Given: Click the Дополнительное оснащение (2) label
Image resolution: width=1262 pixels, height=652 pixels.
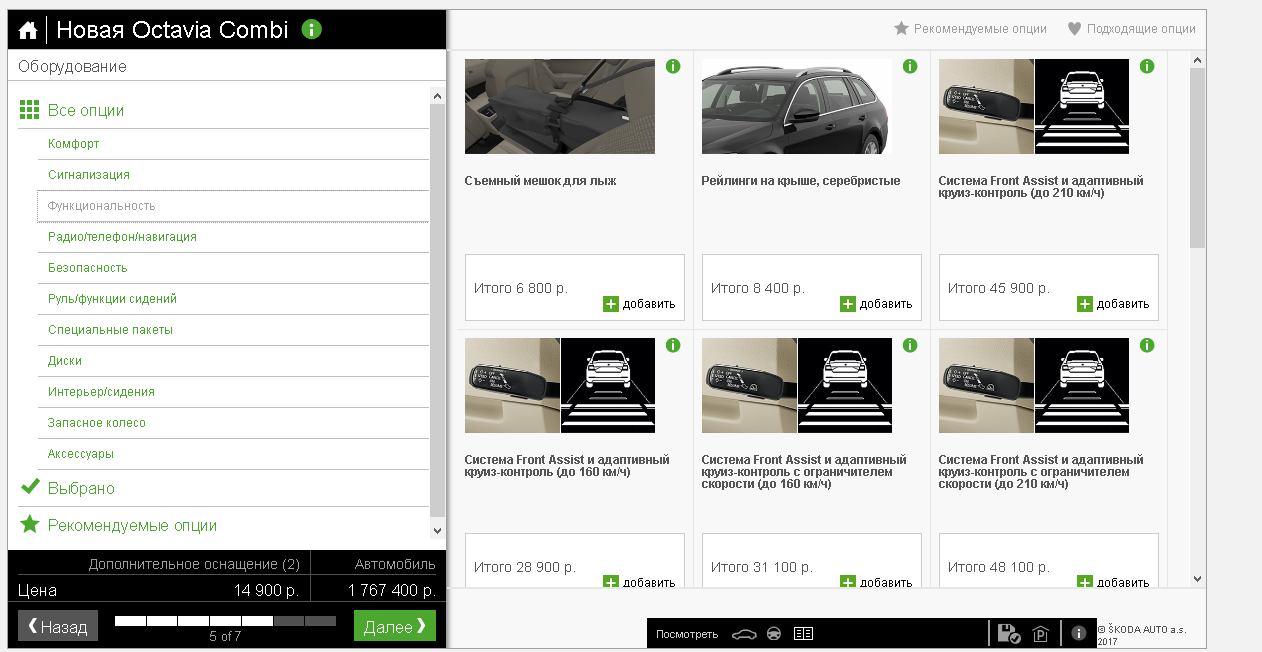Looking at the screenshot, I should (x=194, y=564).
